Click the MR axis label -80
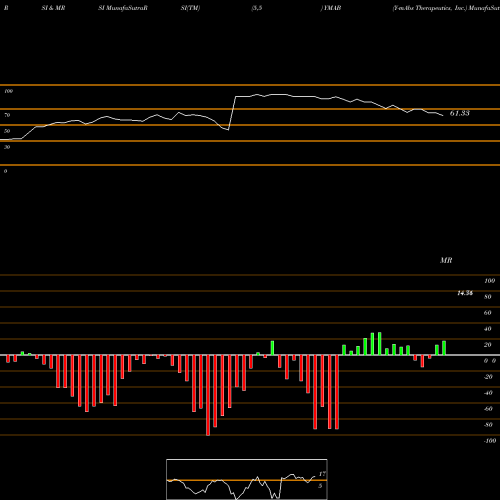This screenshot has height=500, width=500. coord(488,425)
